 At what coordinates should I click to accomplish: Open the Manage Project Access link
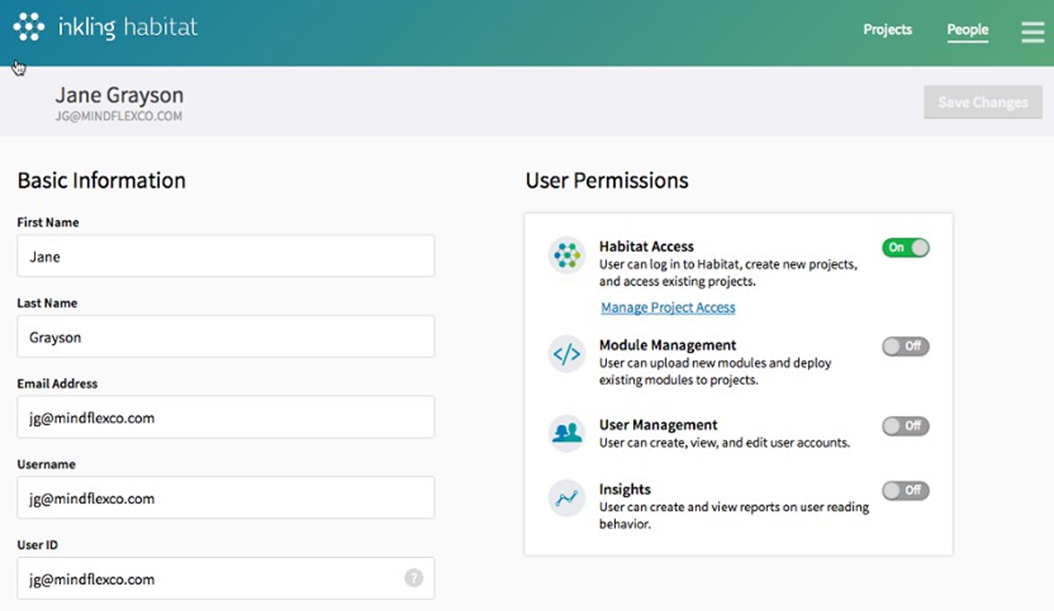click(667, 307)
